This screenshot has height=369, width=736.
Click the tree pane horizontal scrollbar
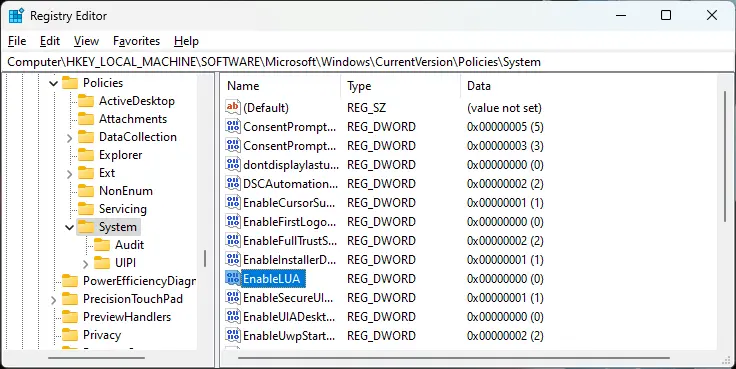tap(96, 359)
